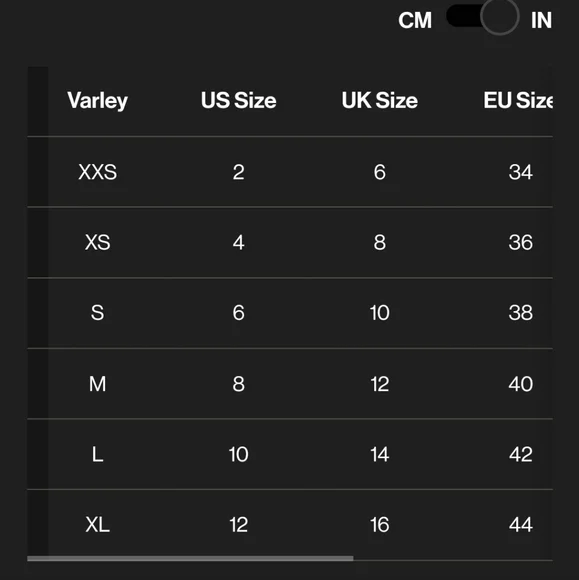Select the IN unit label
The width and height of the screenshot is (579, 580).
pos(541,20)
